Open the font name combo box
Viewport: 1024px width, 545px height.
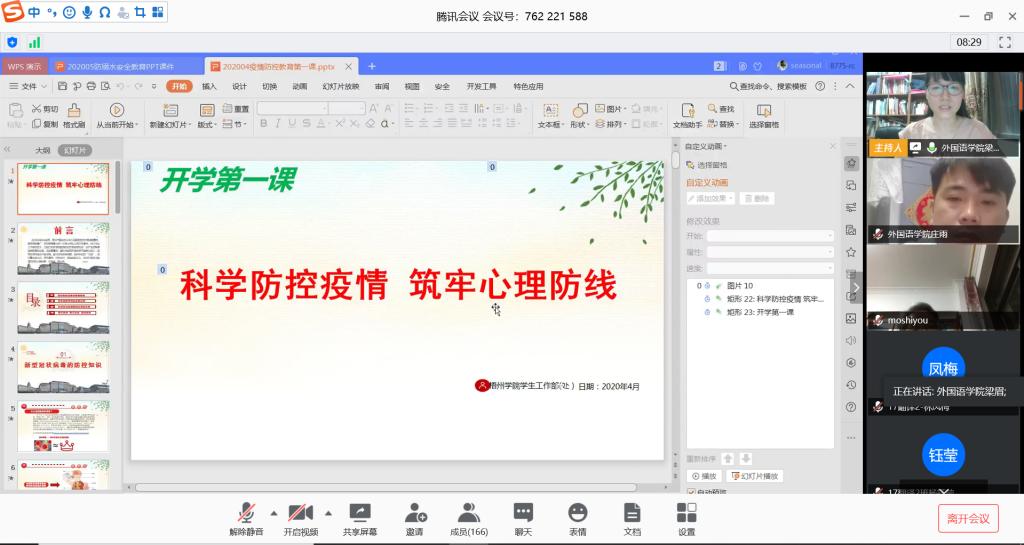(x=292, y=108)
